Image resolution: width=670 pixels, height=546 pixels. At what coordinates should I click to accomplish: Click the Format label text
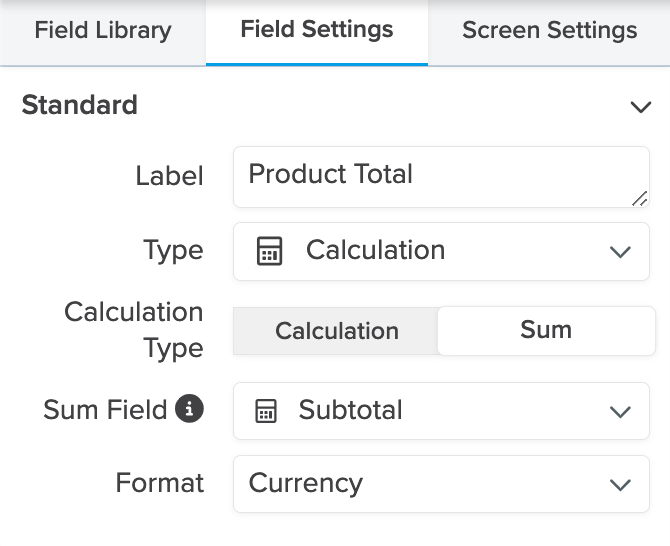coord(160,483)
